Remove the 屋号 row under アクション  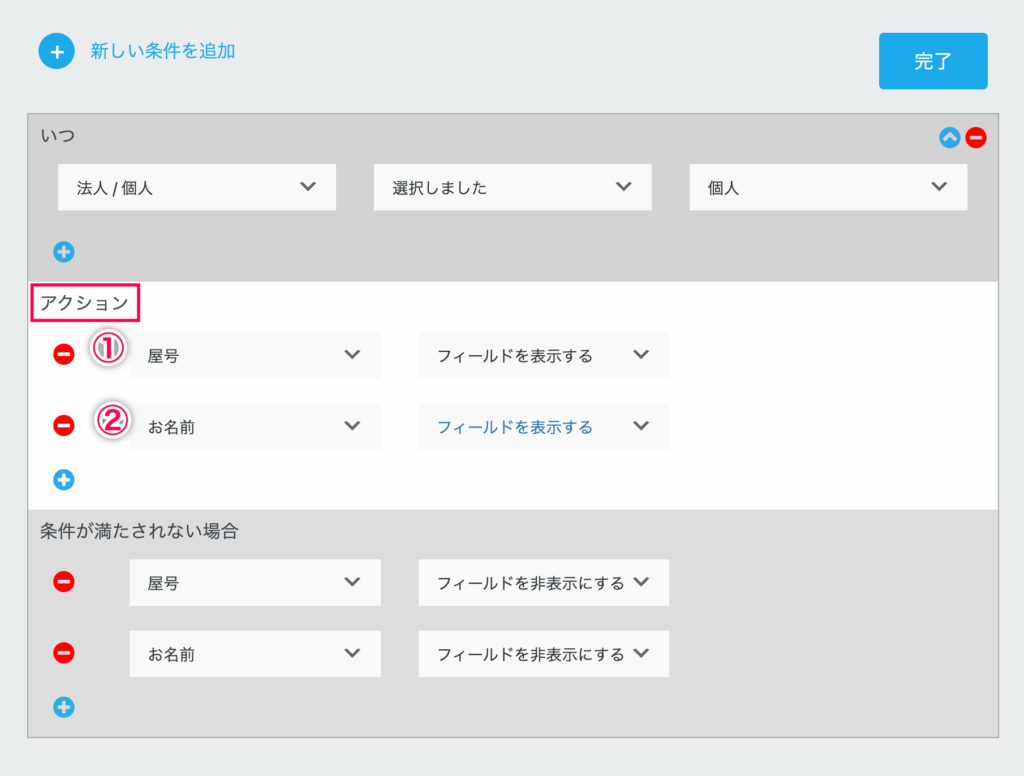(x=63, y=354)
